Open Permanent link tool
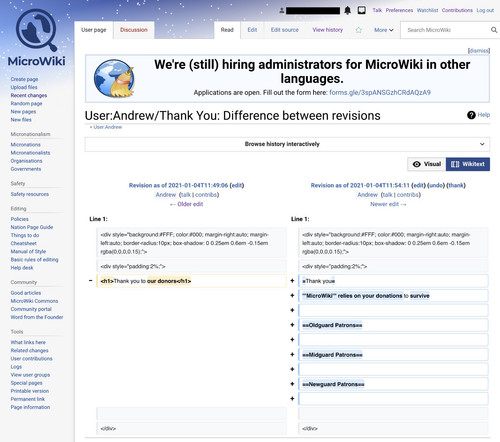The height and width of the screenshot is (442, 500). click(x=28, y=399)
